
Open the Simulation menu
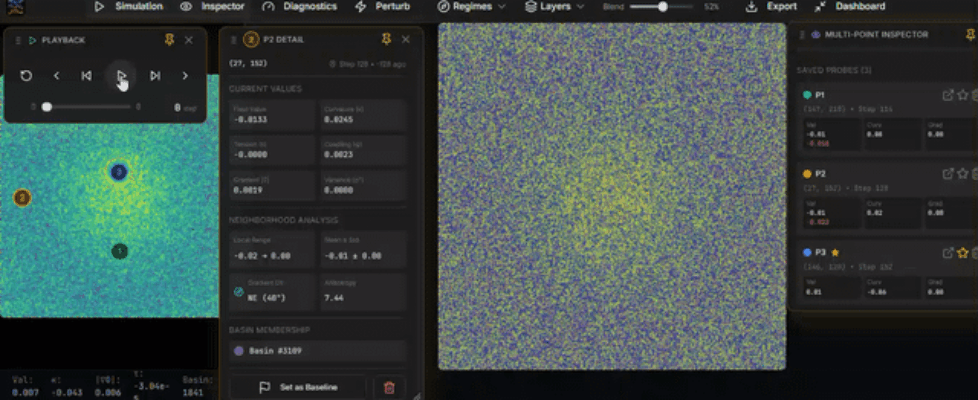[x=129, y=6]
